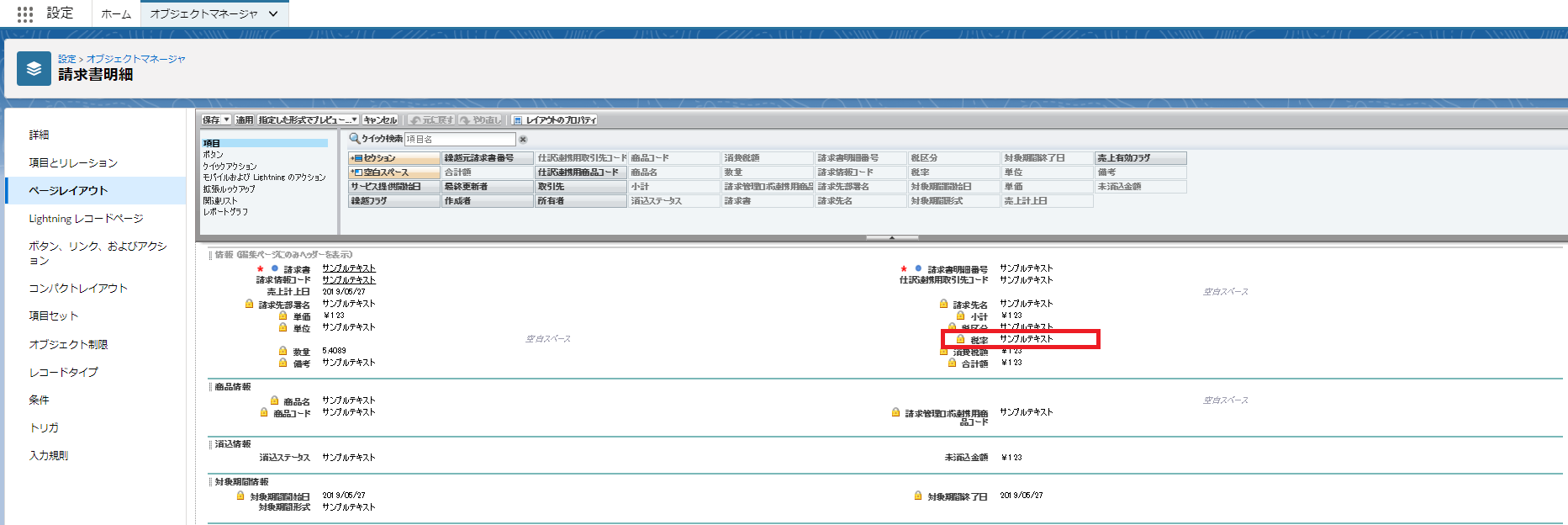The height and width of the screenshot is (525, 1568).
Task: Open the オブジェクトマネージャ tab chevron menu
Action: (x=273, y=13)
